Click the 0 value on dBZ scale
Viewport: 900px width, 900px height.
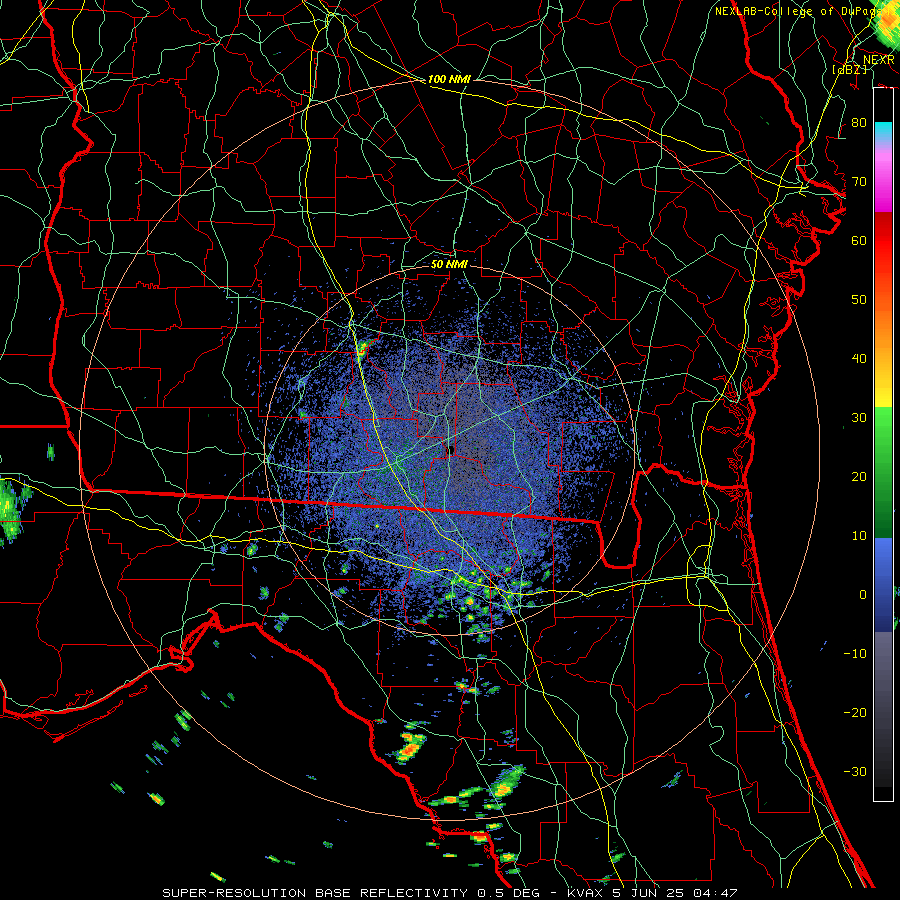[x=863, y=595]
